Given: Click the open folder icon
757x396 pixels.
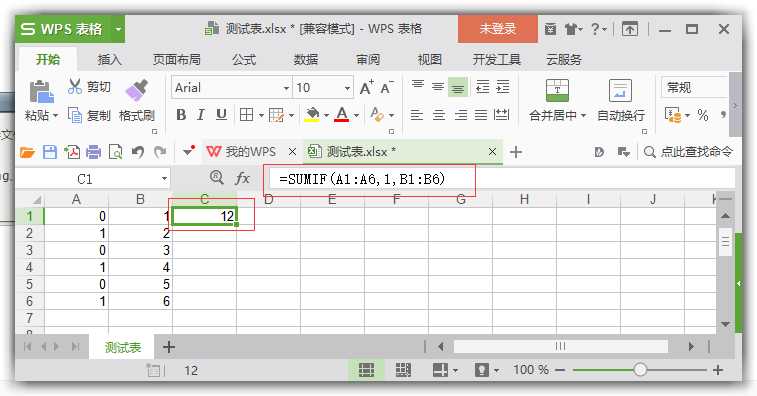Looking at the screenshot, I should pos(28,153).
